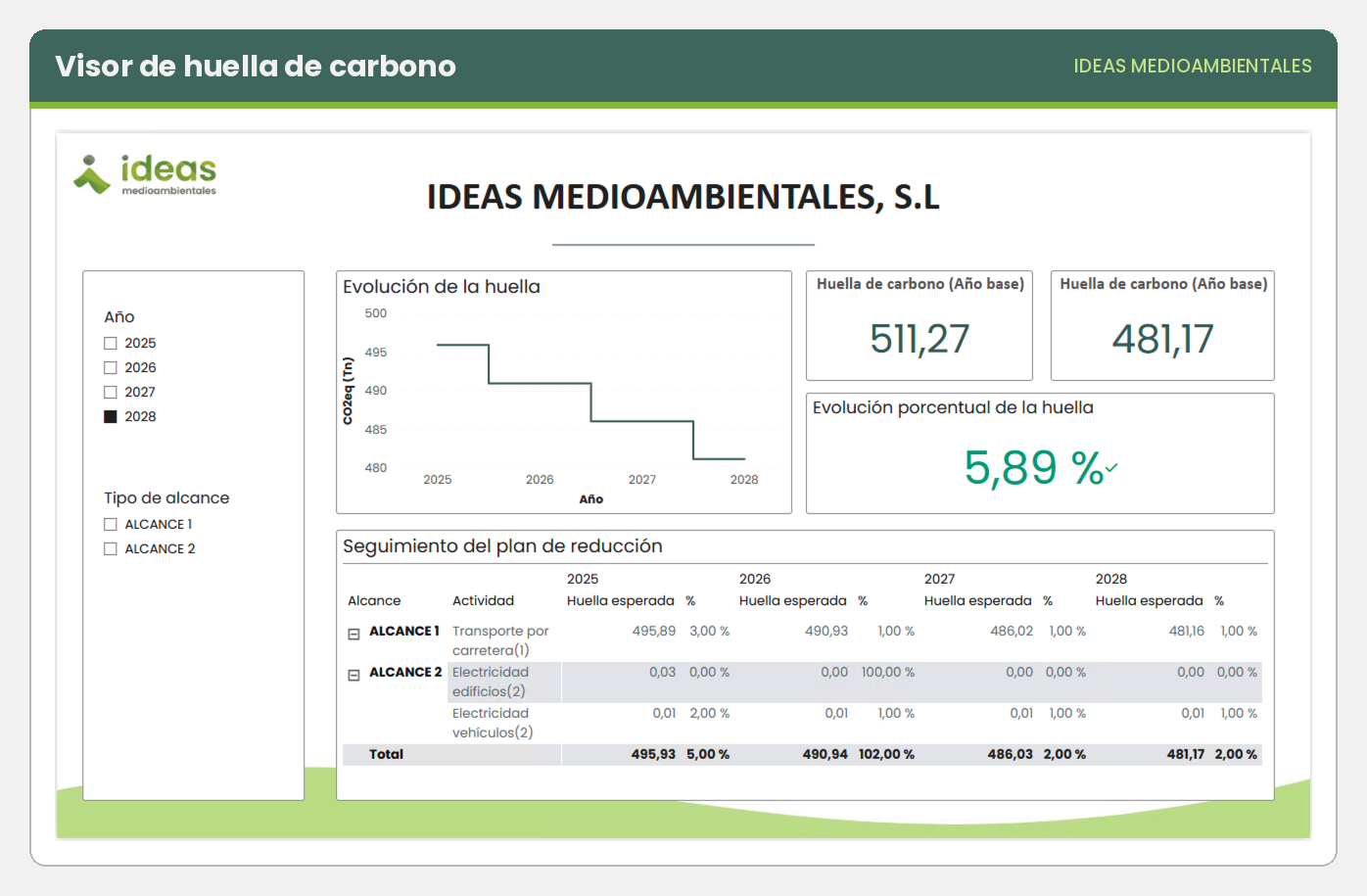1367x896 pixels.
Task: Select the total value 495,93
Action: [653, 754]
